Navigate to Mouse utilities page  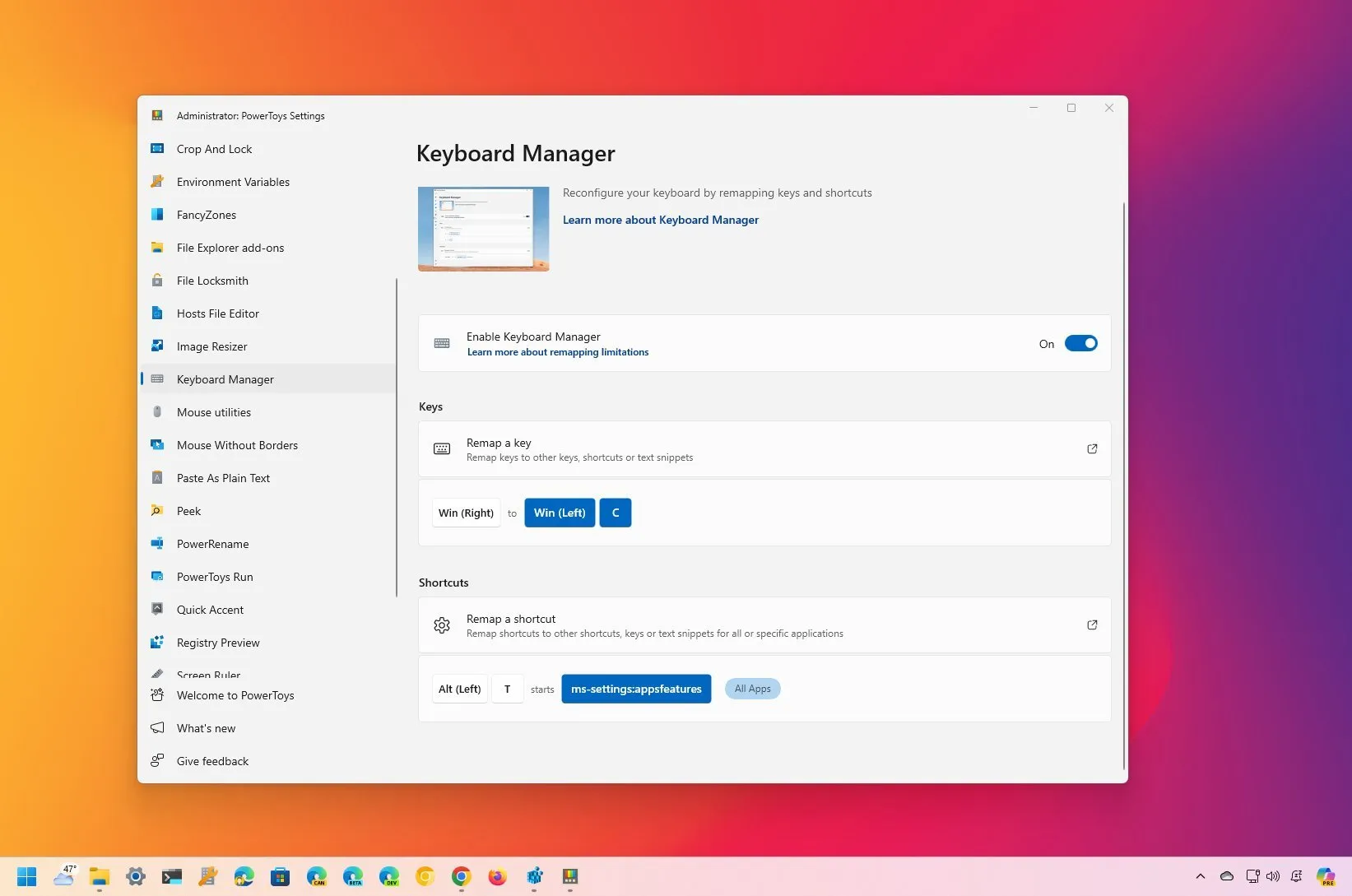click(267, 412)
